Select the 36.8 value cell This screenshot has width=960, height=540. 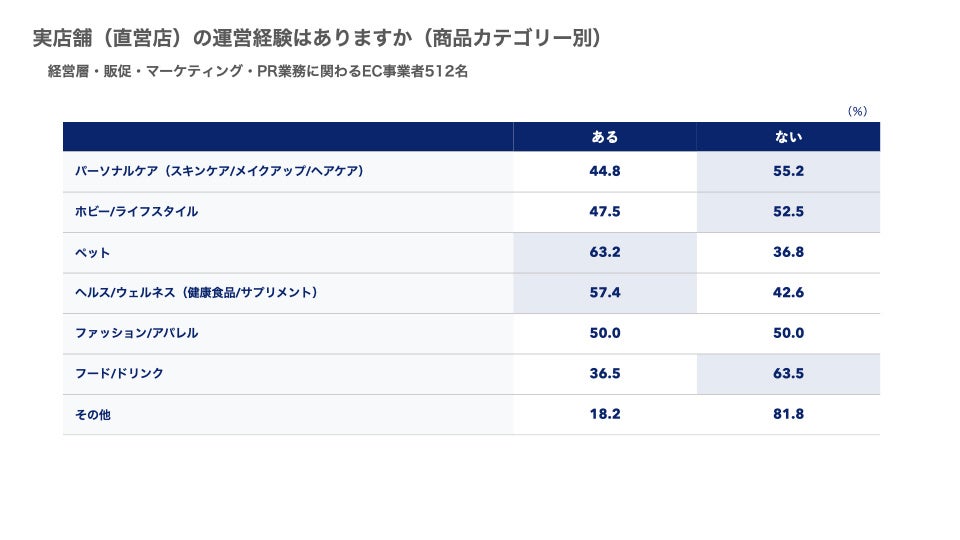click(x=788, y=252)
